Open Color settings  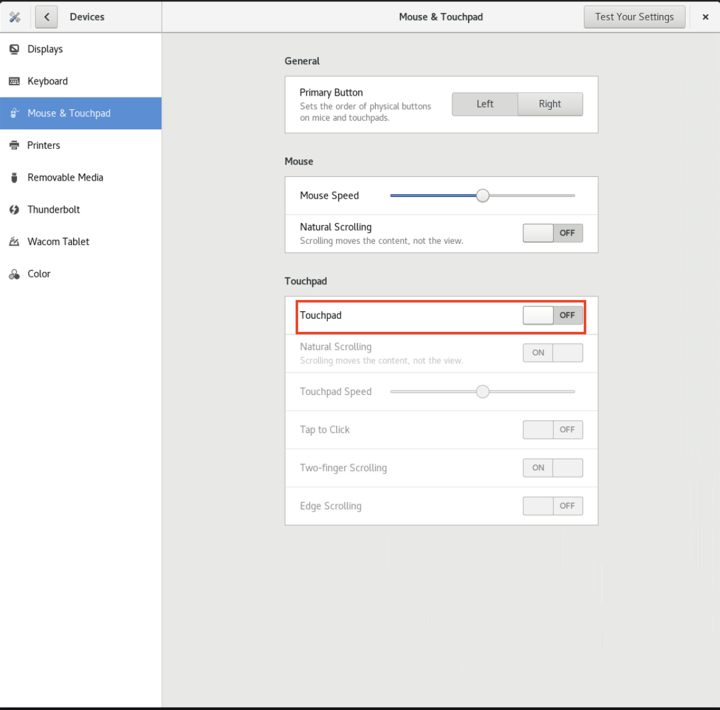click(81, 274)
